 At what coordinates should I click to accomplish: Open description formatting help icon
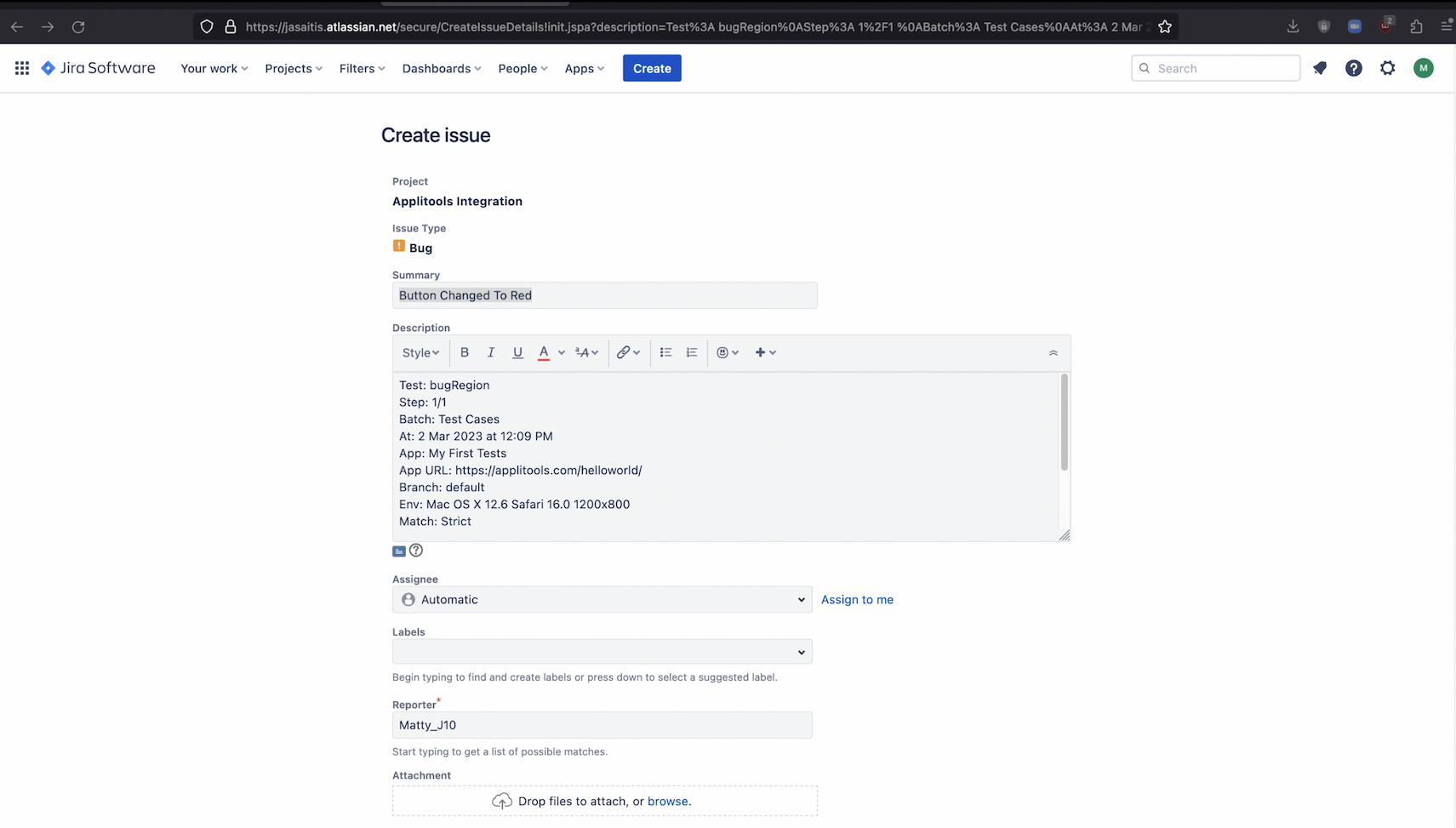coord(416,551)
